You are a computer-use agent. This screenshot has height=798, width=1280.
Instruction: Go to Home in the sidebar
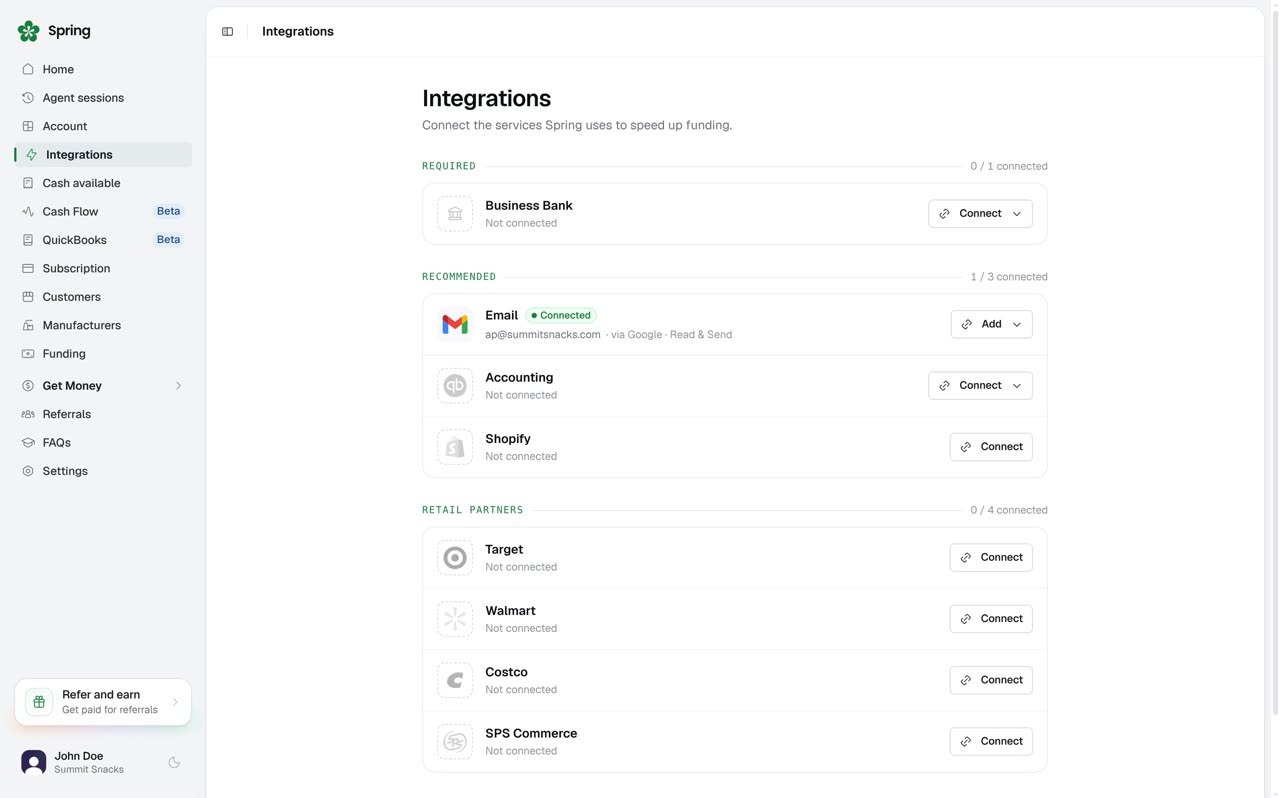pos(103,70)
